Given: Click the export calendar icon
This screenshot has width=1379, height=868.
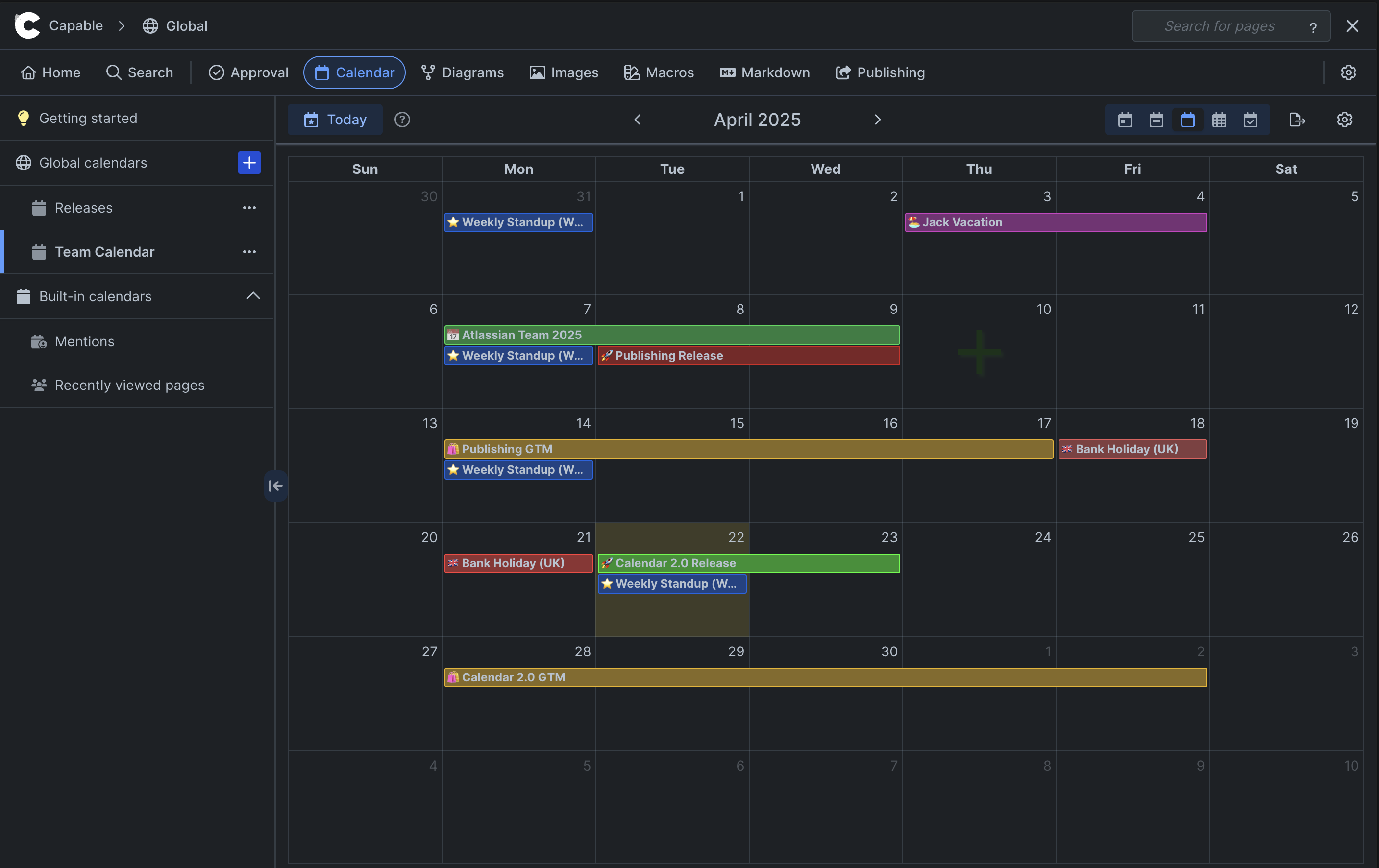Looking at the screenshot, I should 1297,120.
